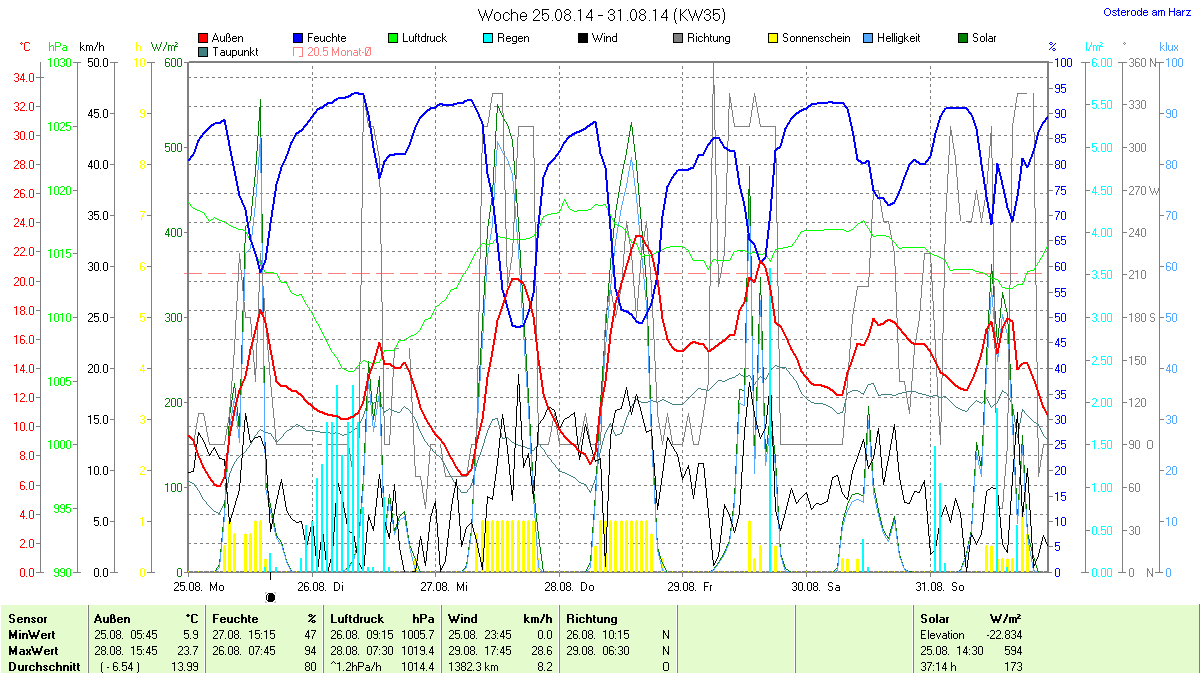Toggle the Helligkeit series legend marker
The image size is (1200, 673).
pos(868,38)
